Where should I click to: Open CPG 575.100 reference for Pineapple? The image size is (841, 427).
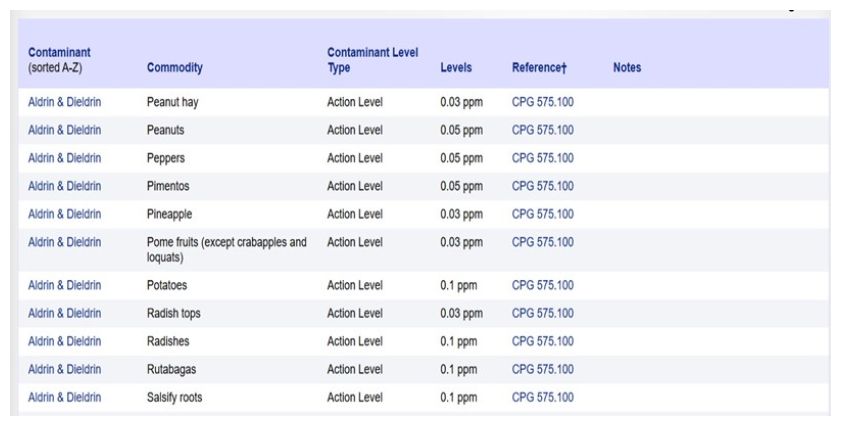coord(542,214)
